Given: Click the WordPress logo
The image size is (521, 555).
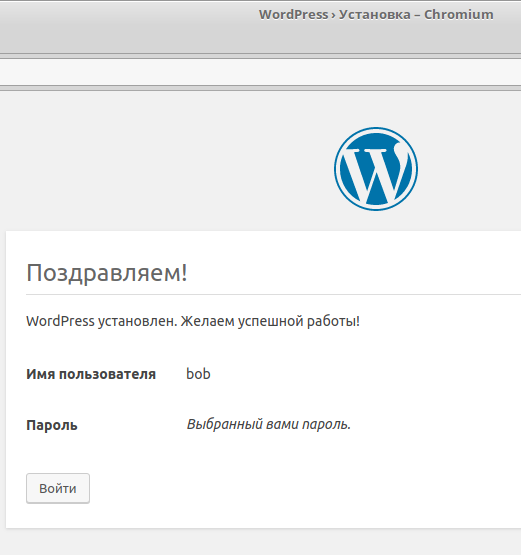Looking at the screenshot, I should click(x=376, y=169).
